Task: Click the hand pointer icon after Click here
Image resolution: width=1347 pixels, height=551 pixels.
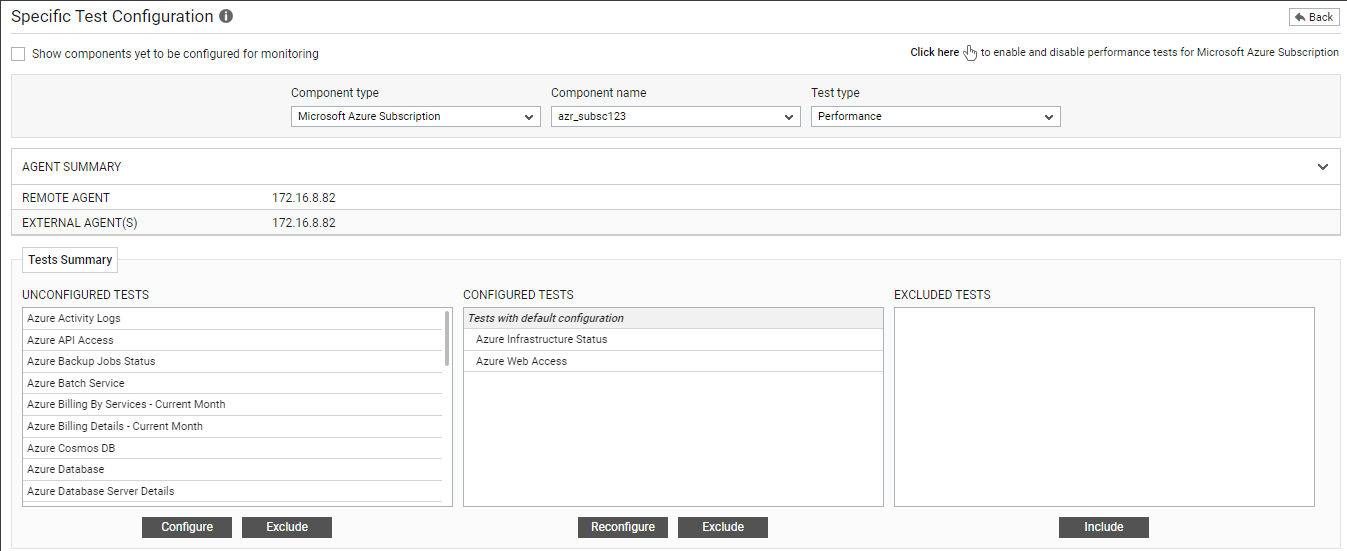Action: click(x=970, y=53)
